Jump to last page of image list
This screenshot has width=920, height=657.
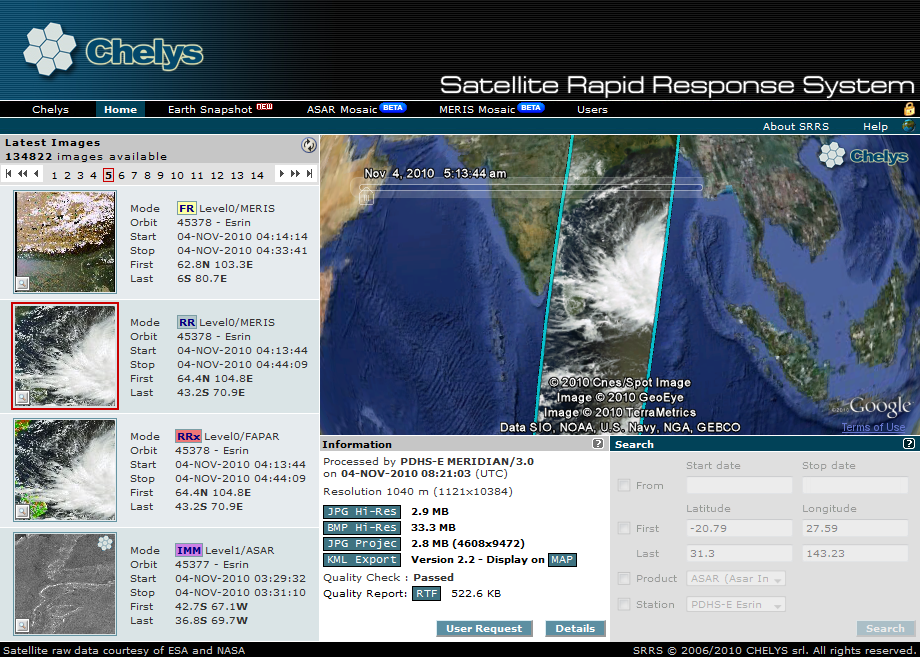tap(309, 174)
